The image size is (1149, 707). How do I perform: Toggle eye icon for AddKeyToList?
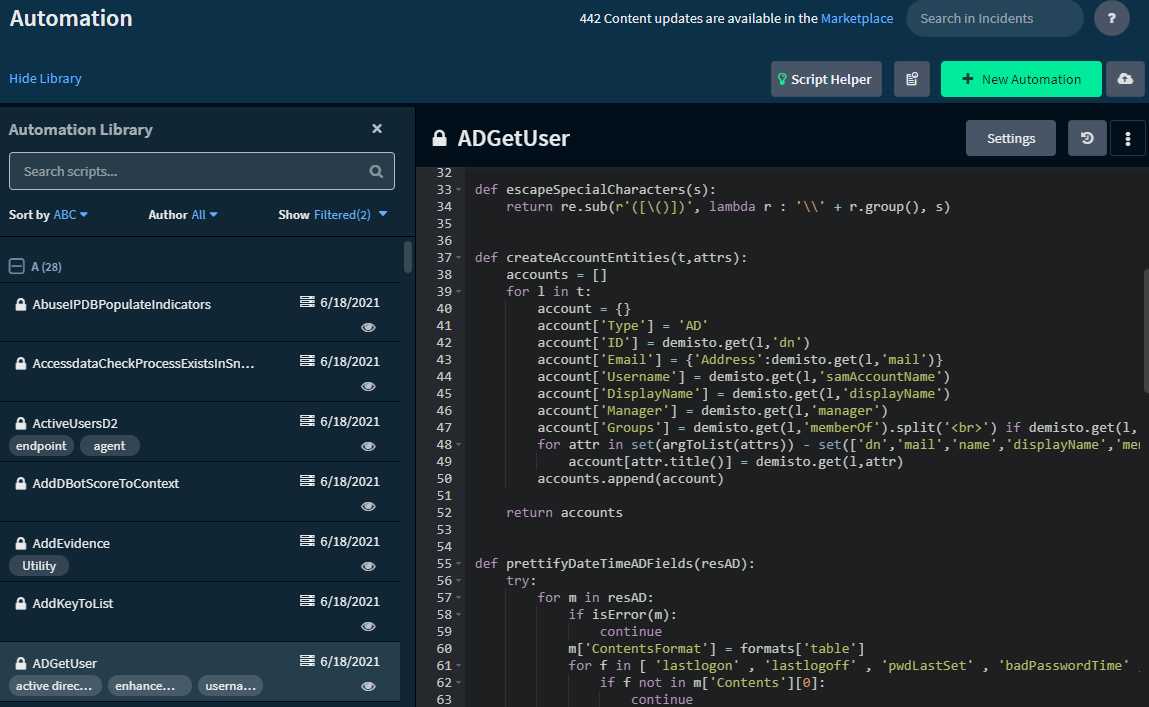369,626
